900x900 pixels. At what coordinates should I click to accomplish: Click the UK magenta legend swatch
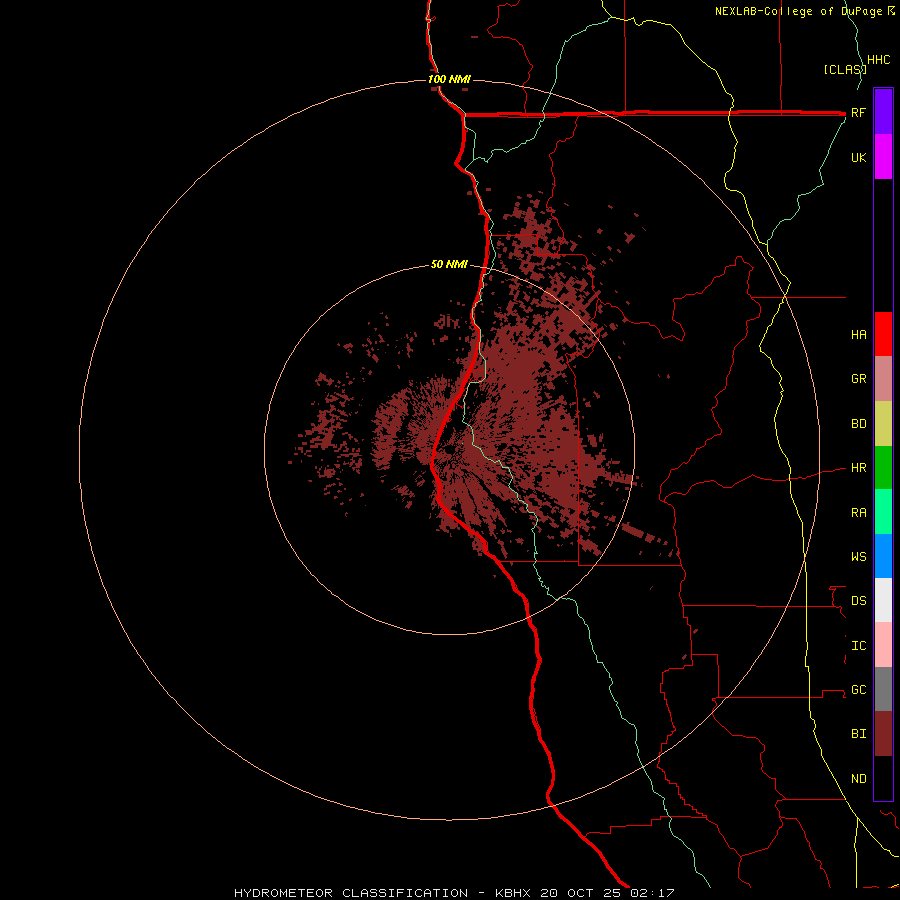pos(883,157)
